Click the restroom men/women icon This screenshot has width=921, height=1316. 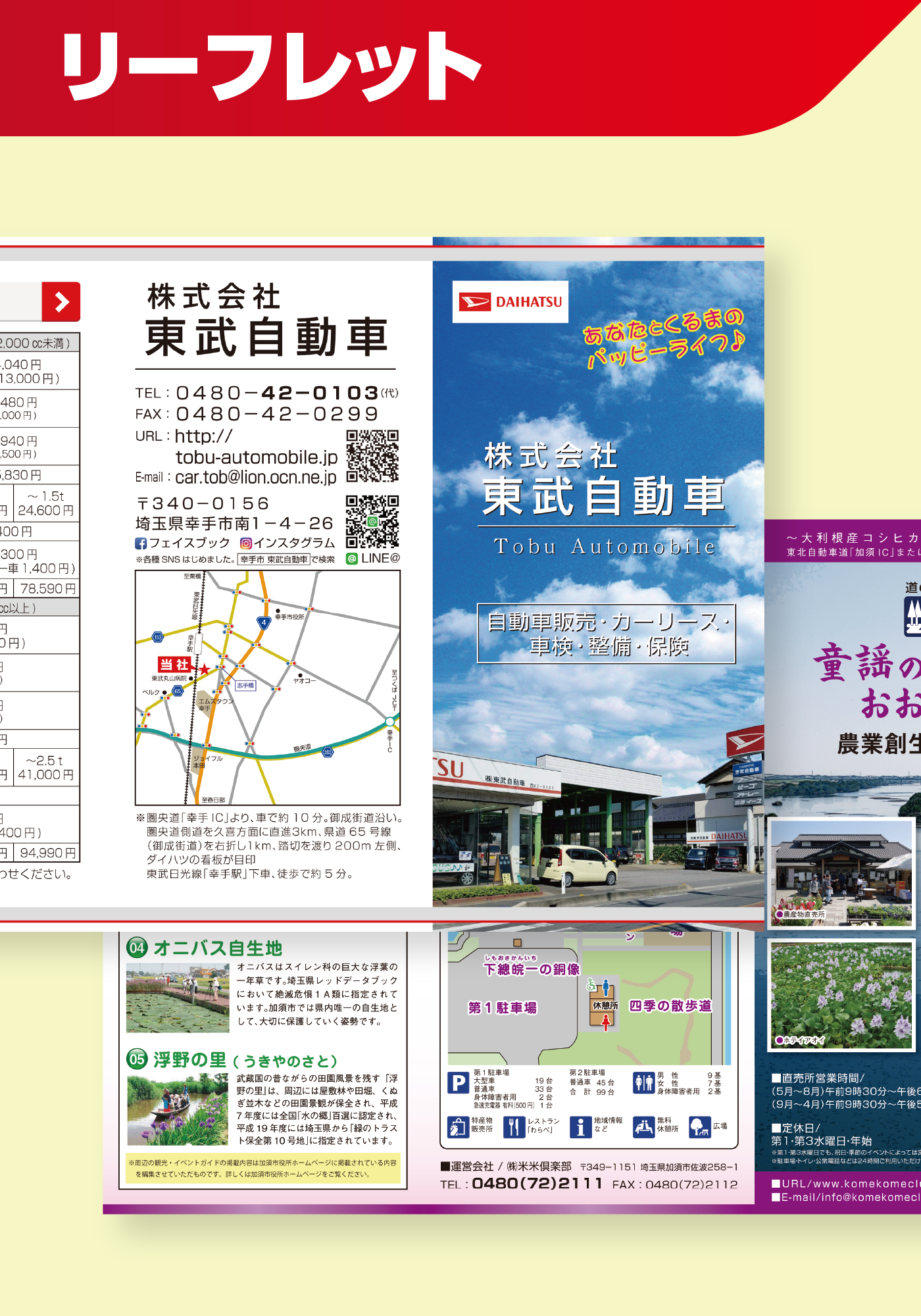643,1082
